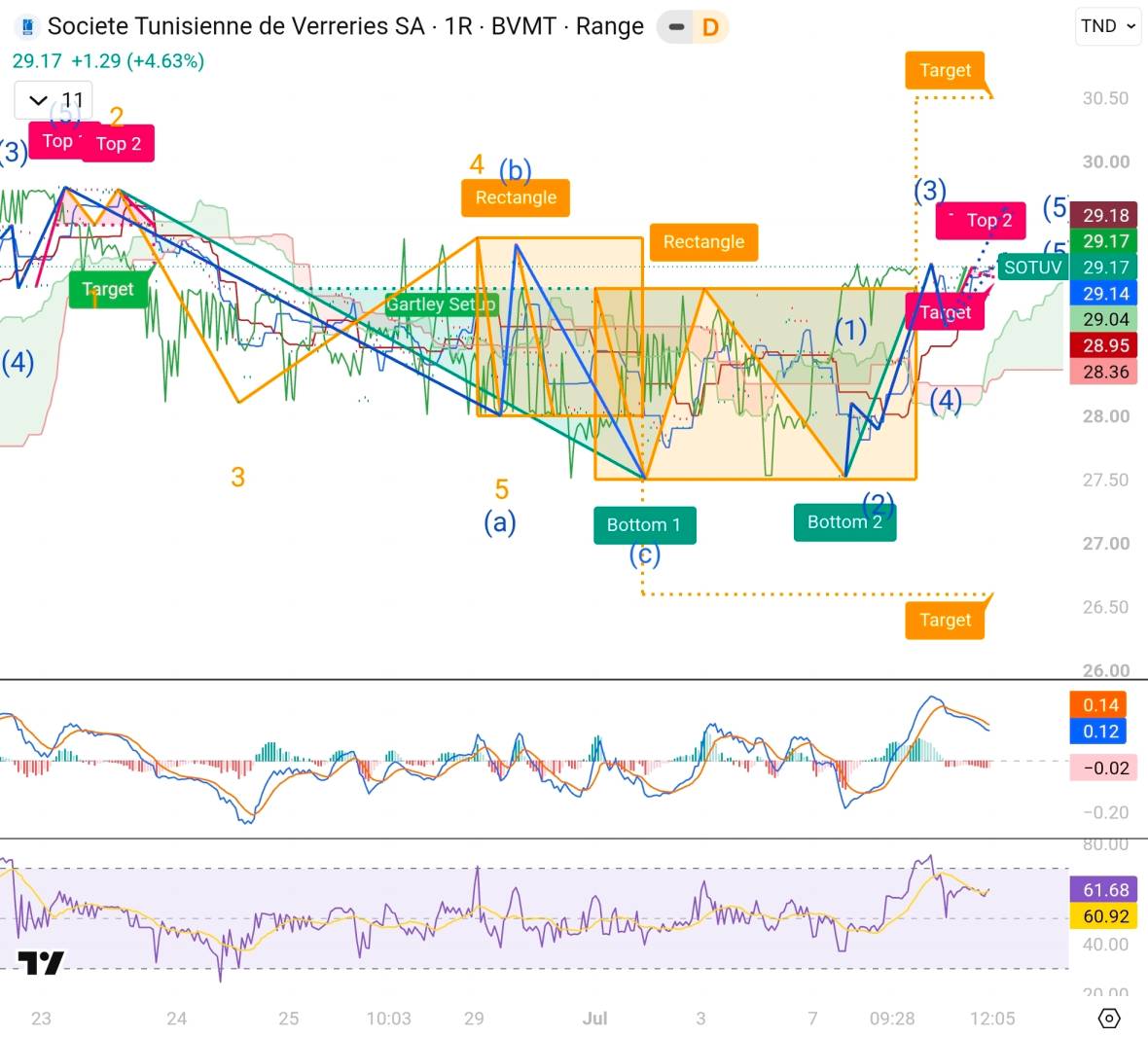Click the price change +1.29 (+4.63%) text
Image resolution: width=1148 pixels, height=1037 pixels.
137,60
